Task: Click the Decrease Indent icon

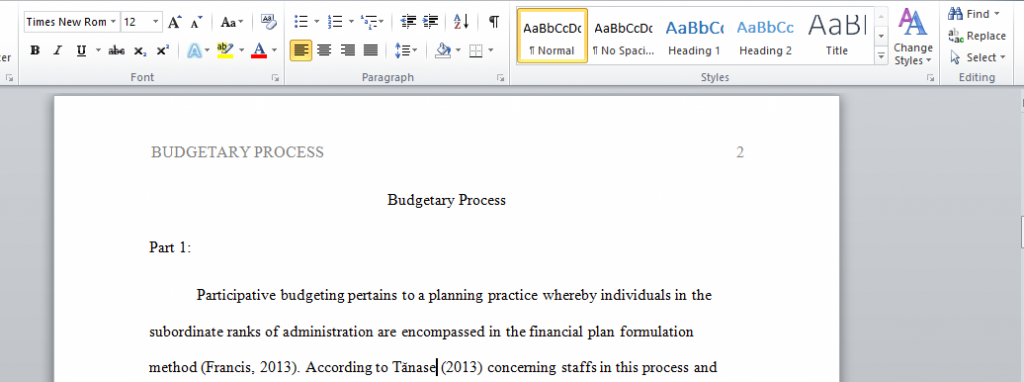Action: point(409,22)
